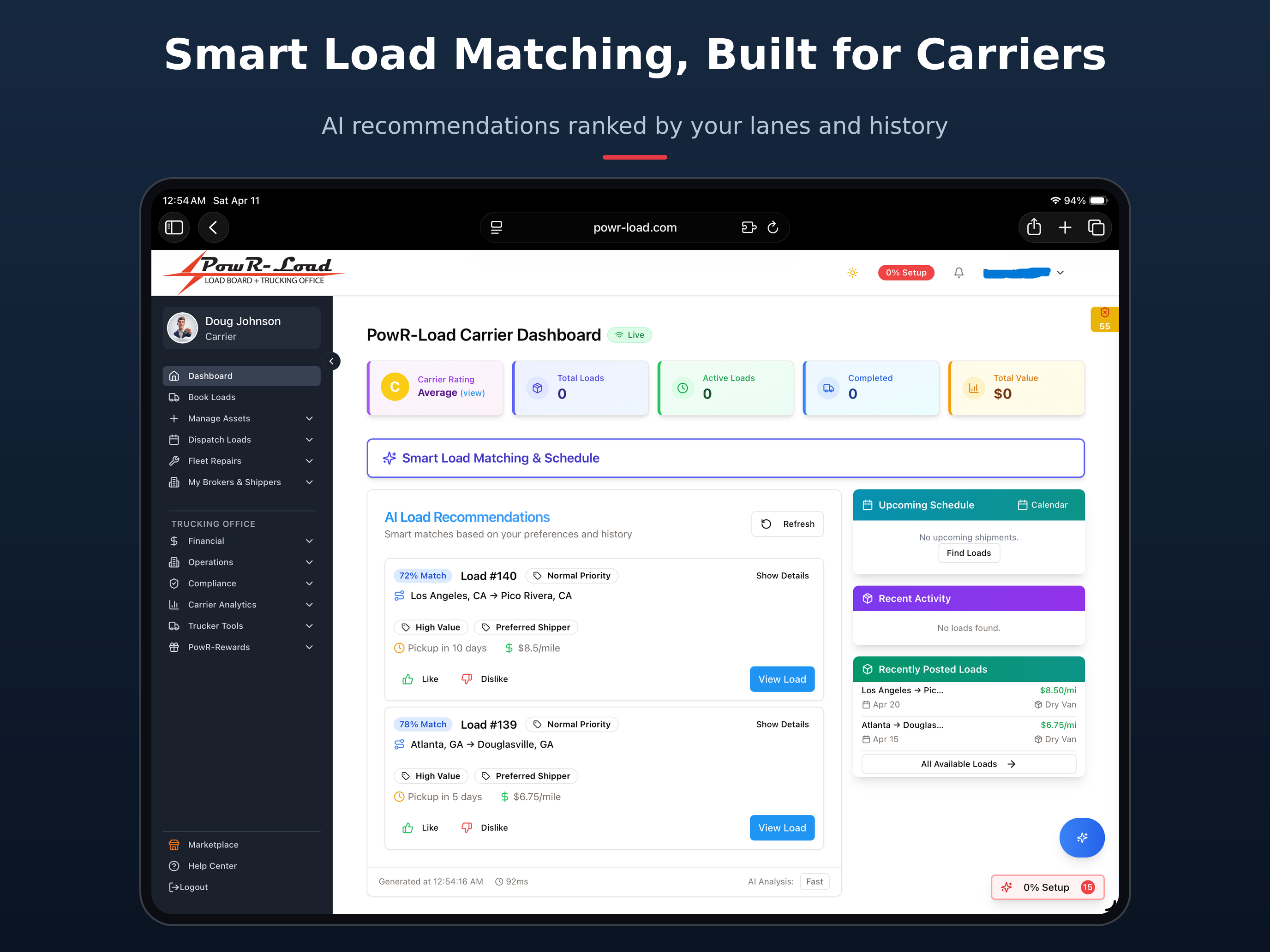This screenshot has height=952, width=1270.
Task: Open Calendar in Upcoming Schedule
Action: point(1042,505)
